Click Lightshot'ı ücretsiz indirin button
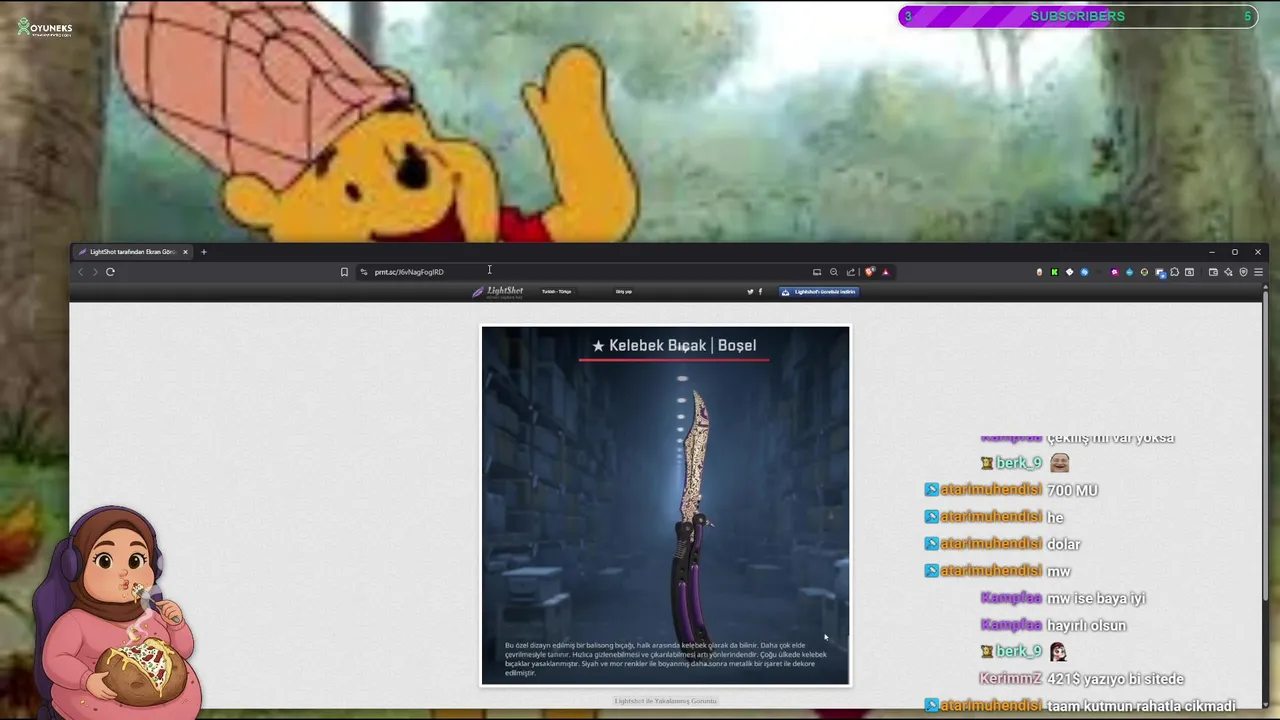The height and width of the screenshot is (720, 1280). tap(819, 292)
